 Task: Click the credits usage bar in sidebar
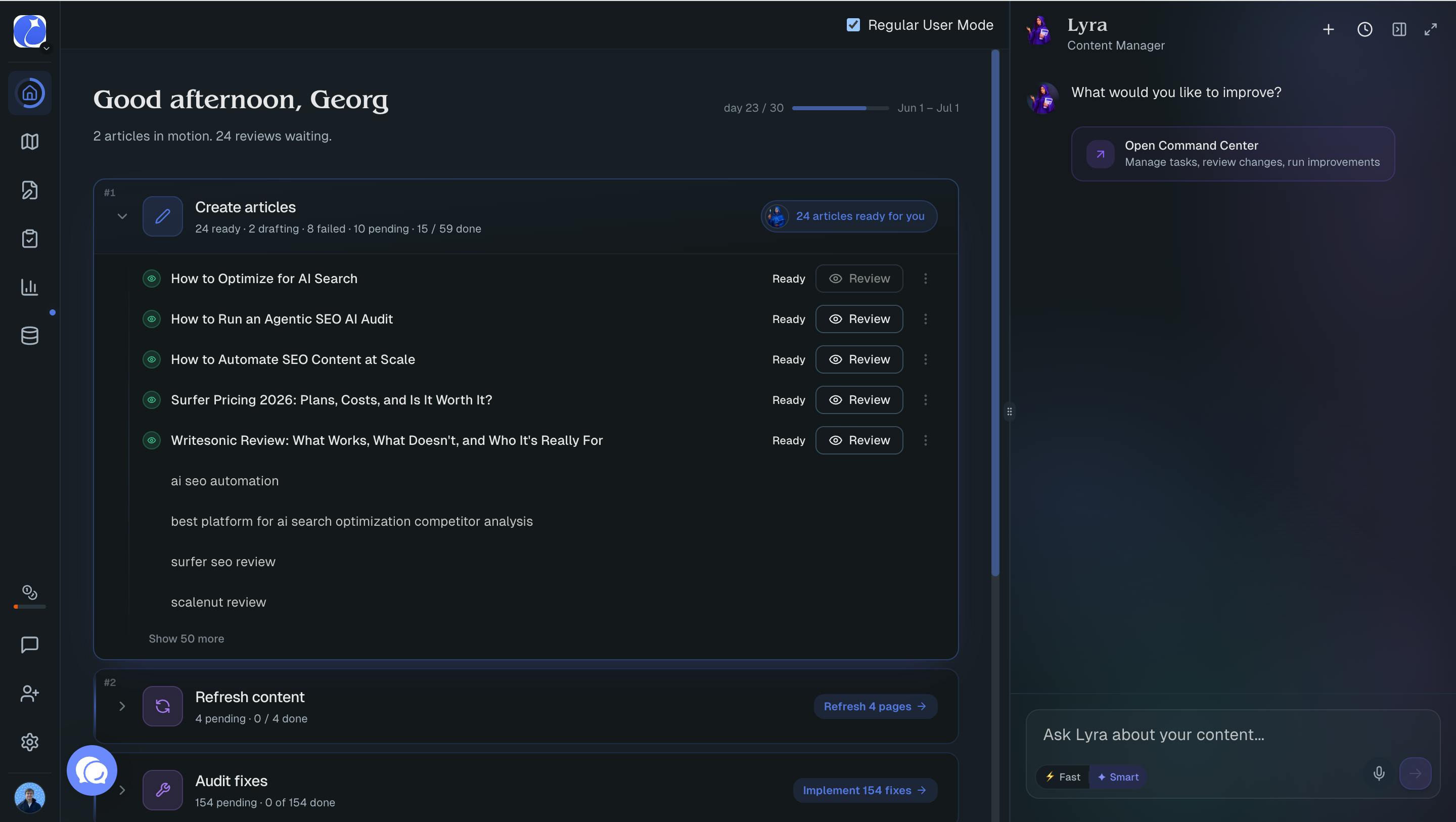pos(30,607)
